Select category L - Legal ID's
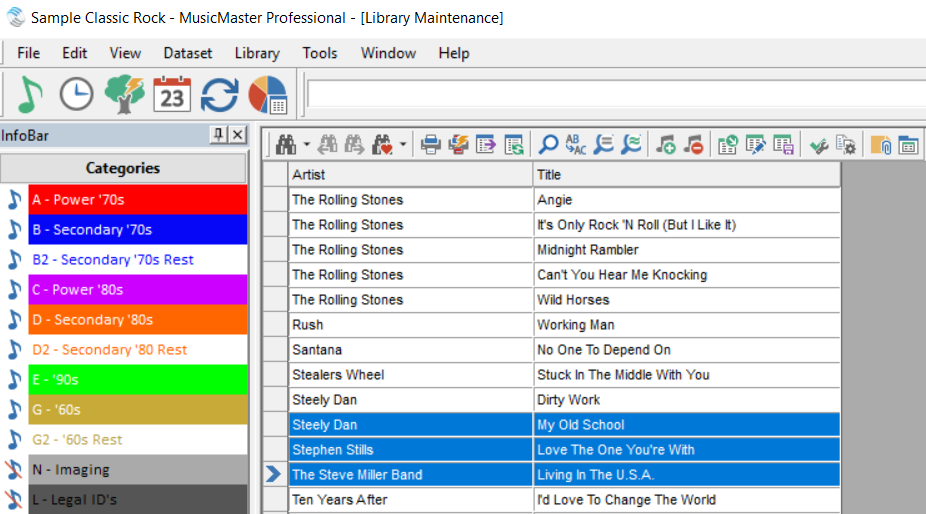The width and height of the screenshot is (926, 514). tap(138, 500)
